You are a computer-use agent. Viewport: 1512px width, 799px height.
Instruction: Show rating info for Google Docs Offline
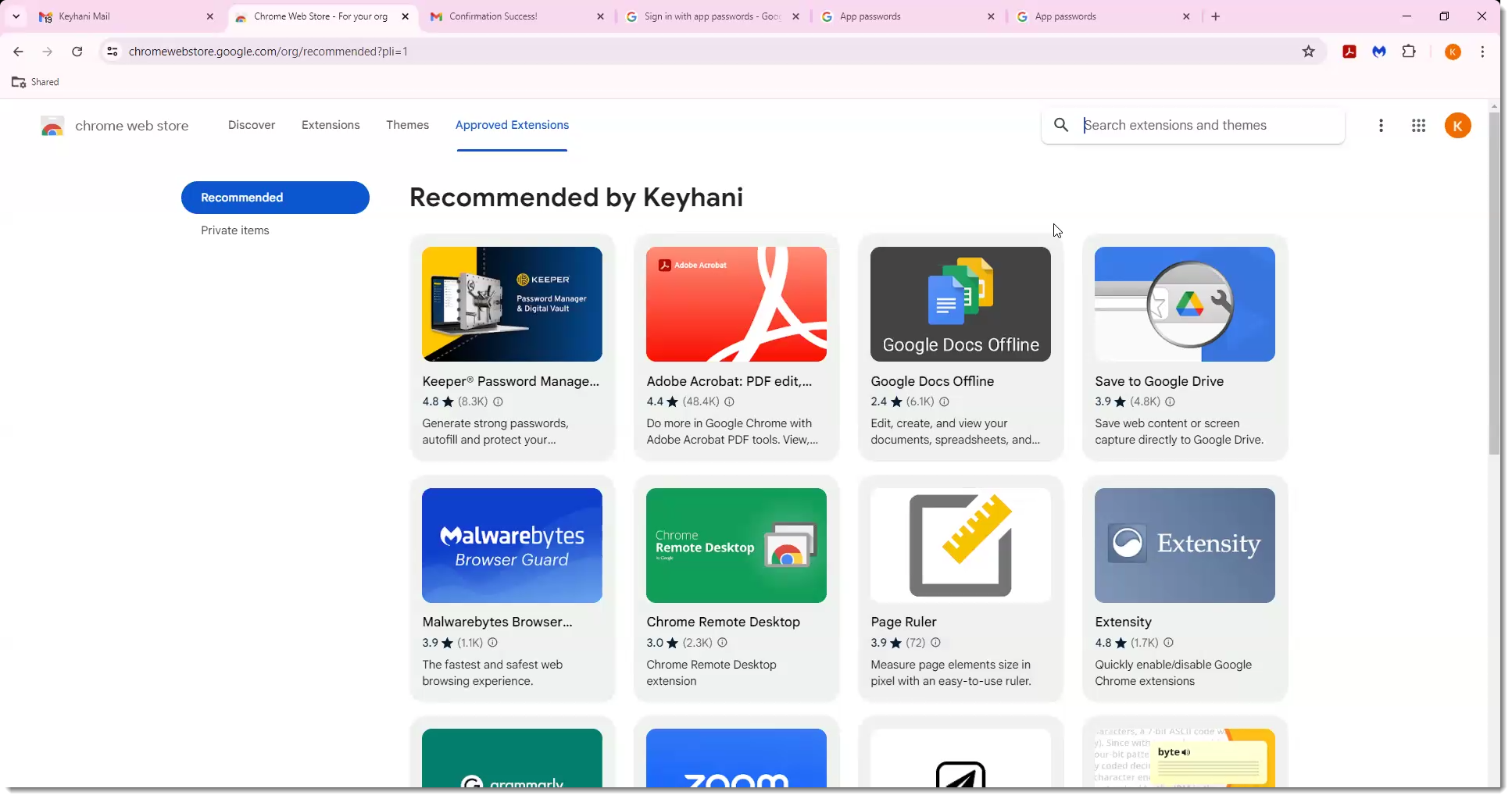point(944,401)
